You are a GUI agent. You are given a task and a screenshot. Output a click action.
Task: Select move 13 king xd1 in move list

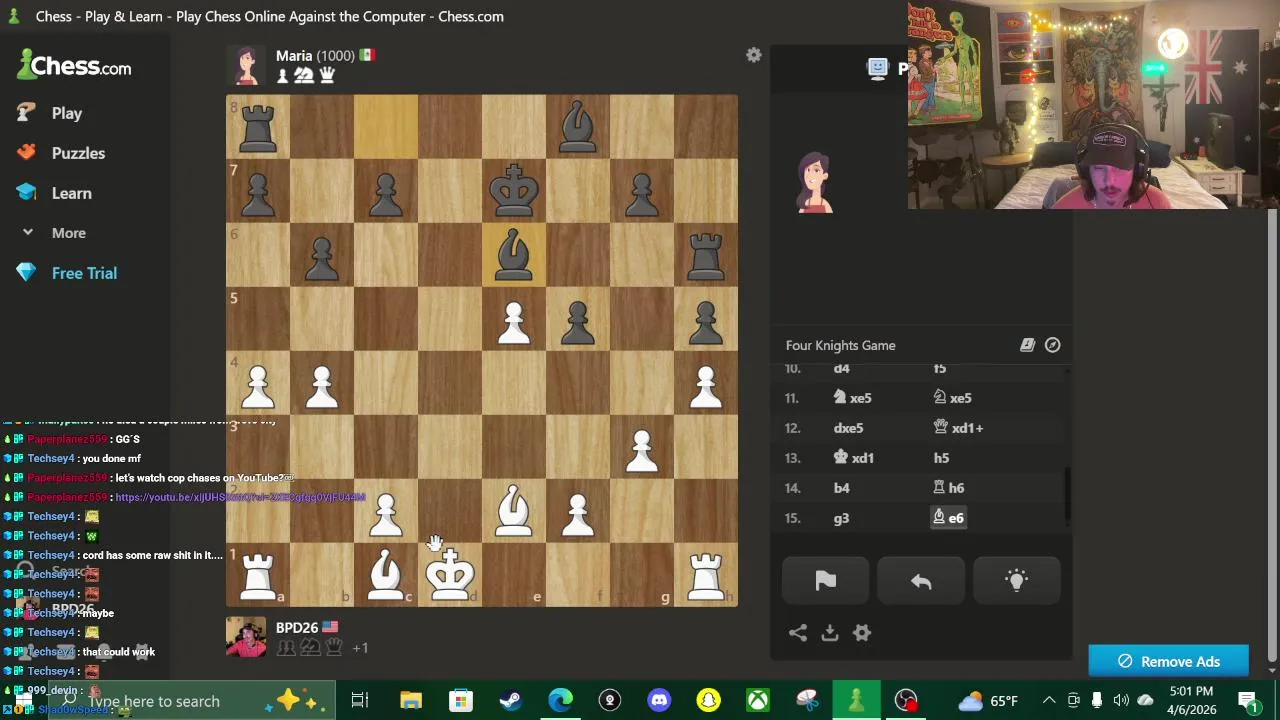pos(854,458)
